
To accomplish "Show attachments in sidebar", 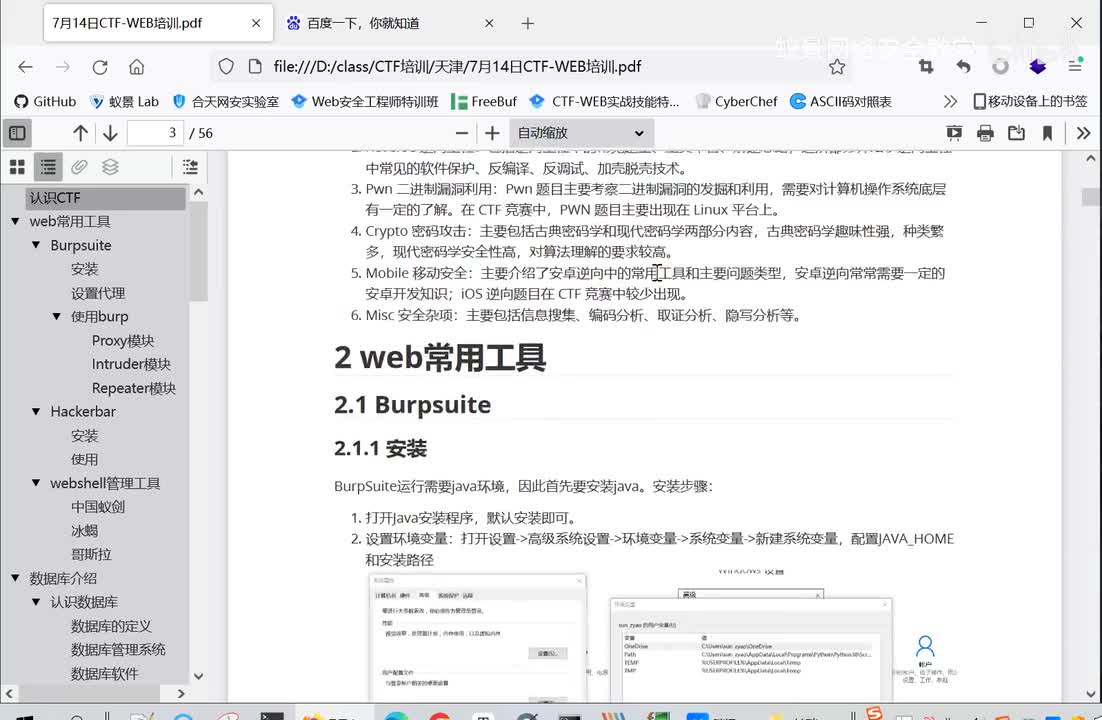I will click(x=79, y=167).
